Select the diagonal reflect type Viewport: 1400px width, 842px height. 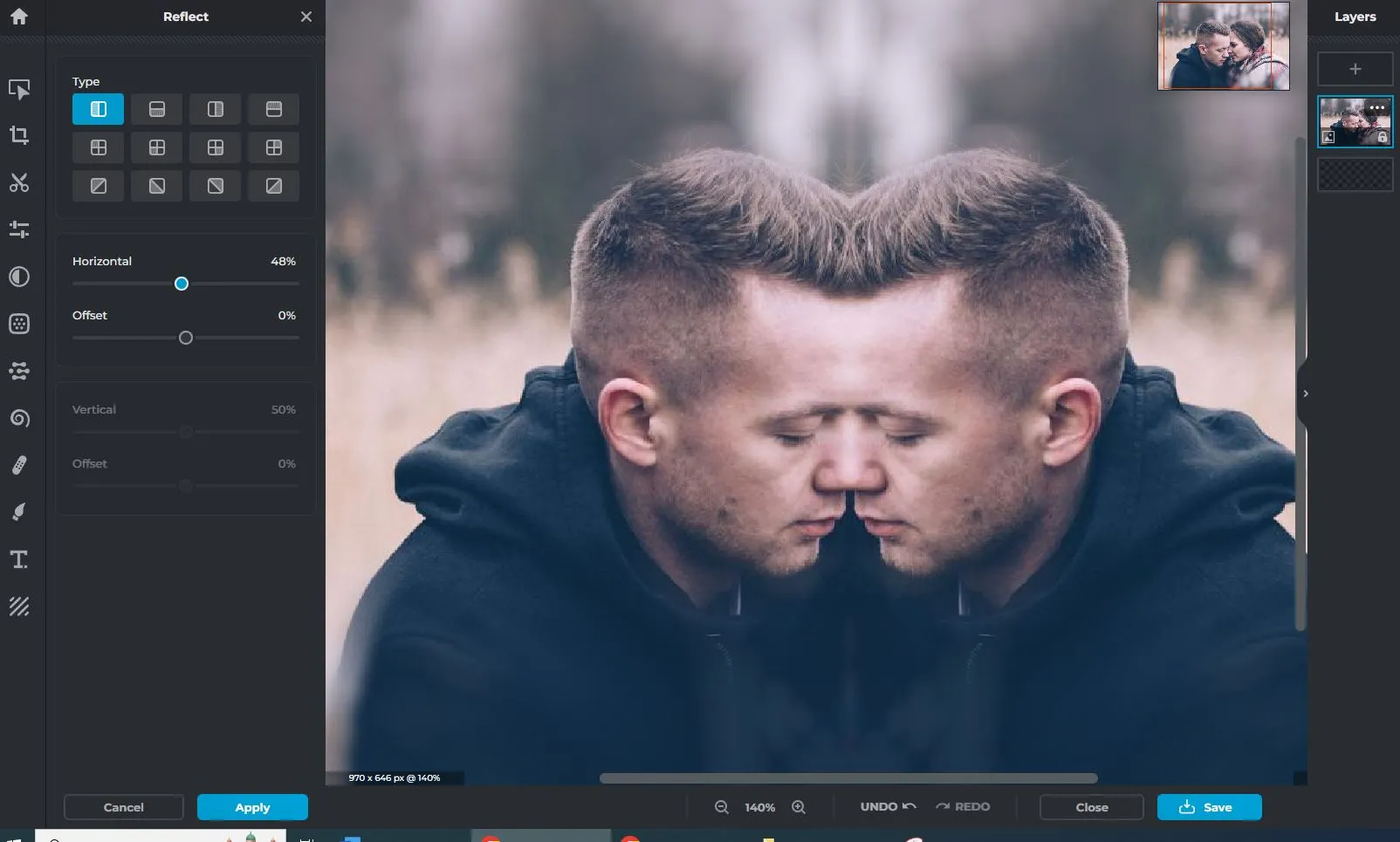coord(98,186)
